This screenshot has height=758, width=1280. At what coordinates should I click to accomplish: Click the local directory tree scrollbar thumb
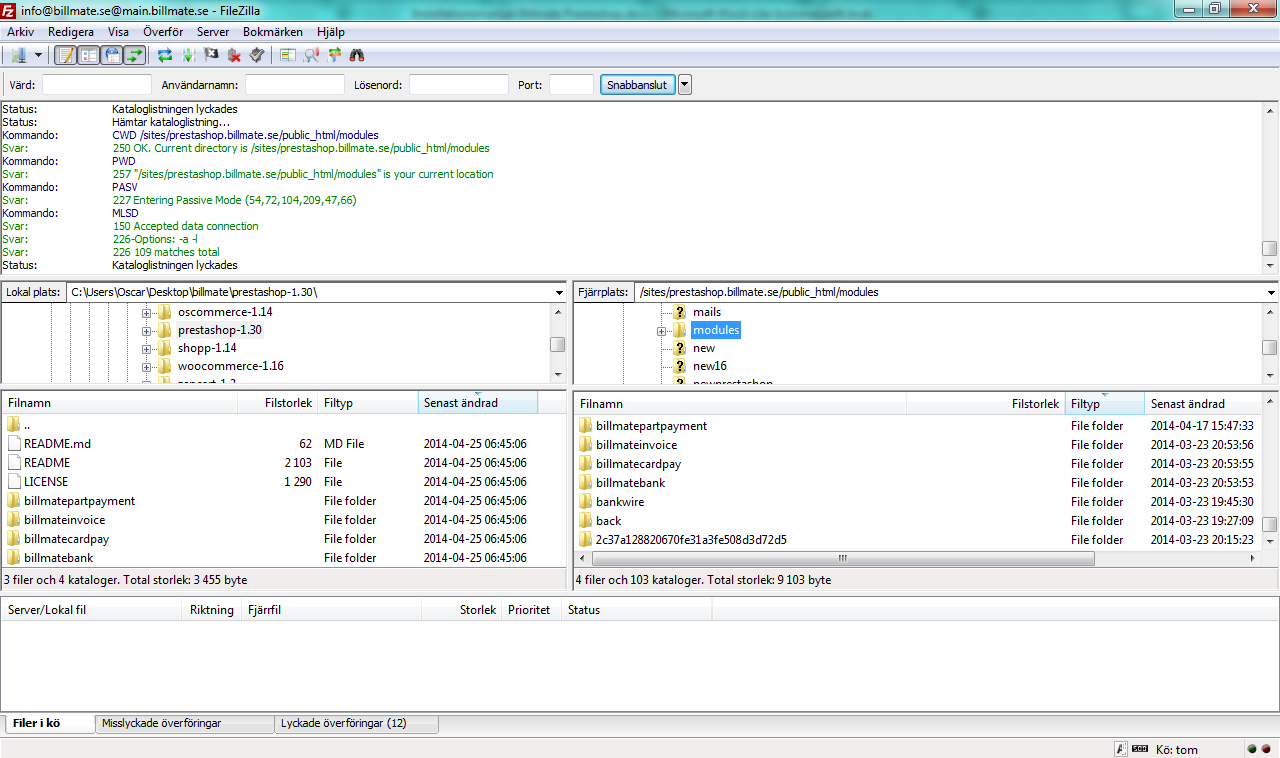pyautogui.click(x=558, y=344)
